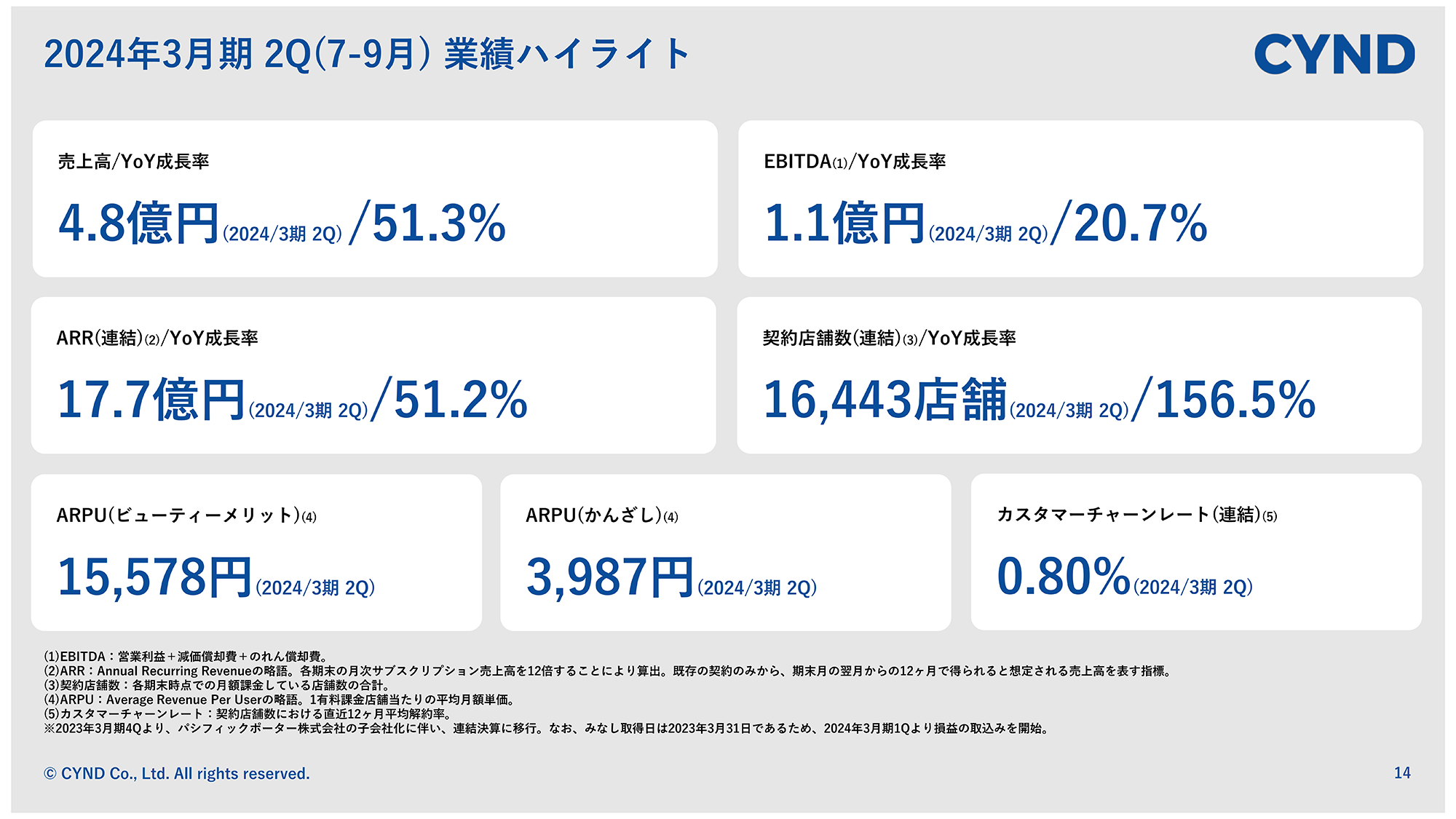
Task: Select the 売上高/YoY成長率 card label
Action: (134, 162)
